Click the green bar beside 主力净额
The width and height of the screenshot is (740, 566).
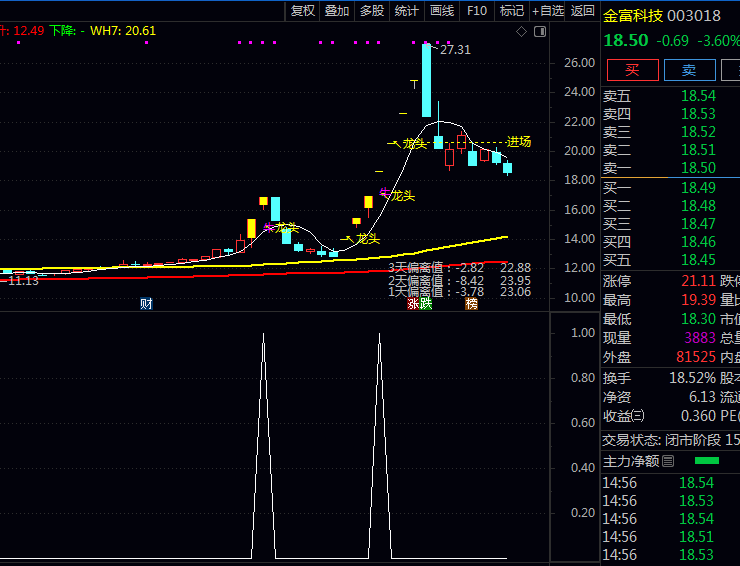pos(706,461)
